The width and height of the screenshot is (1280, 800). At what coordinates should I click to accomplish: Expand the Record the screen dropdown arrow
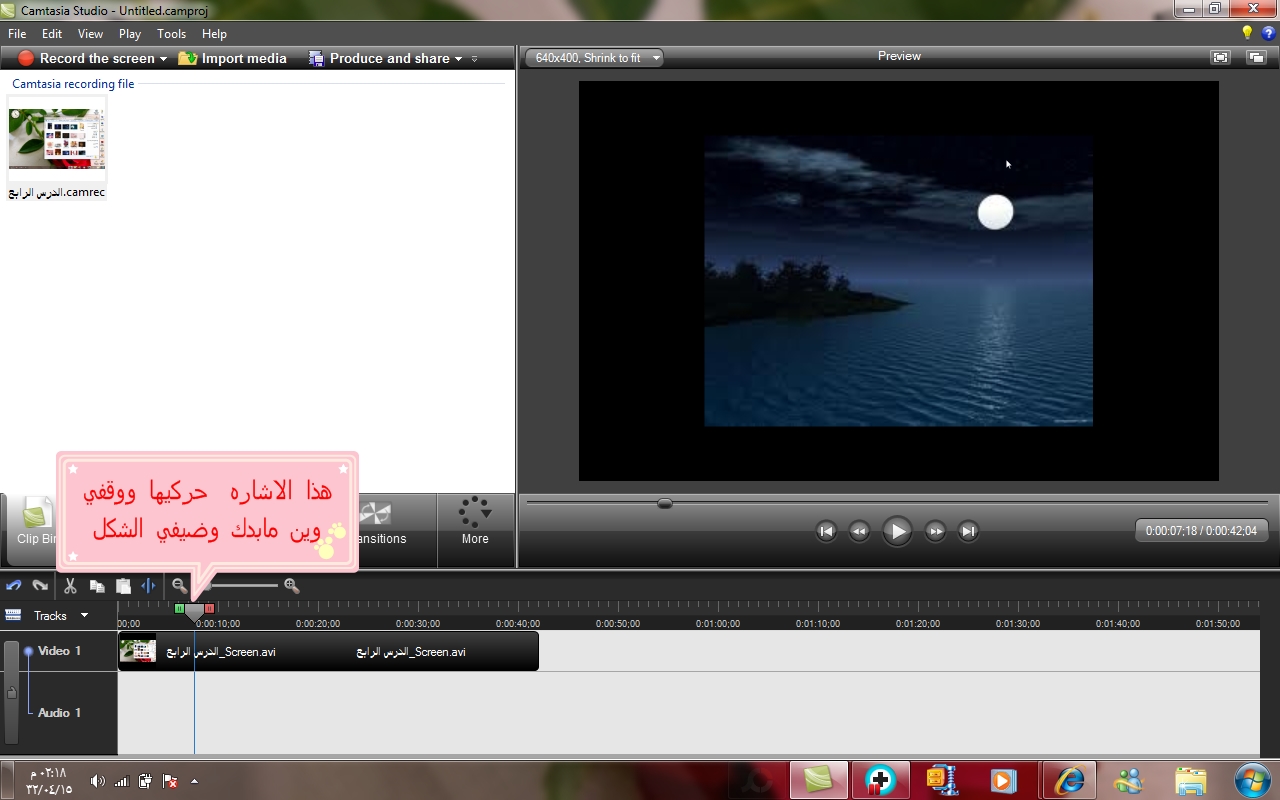[163, 59]
